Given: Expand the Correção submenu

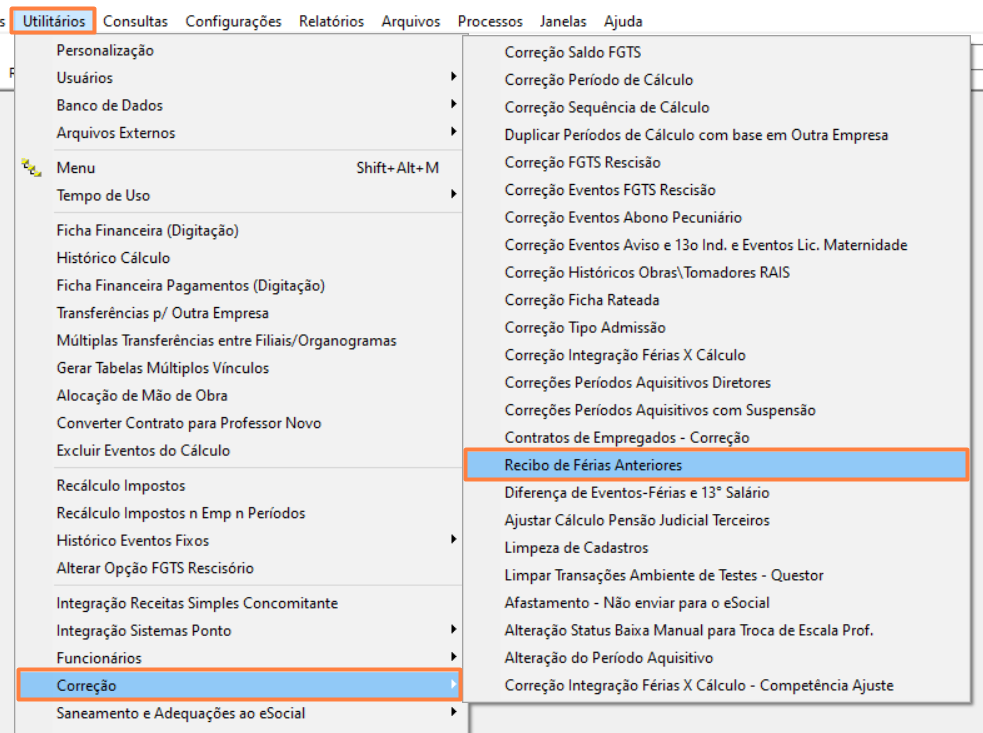Looking at the screenshot, I should [x=239, y=685].
